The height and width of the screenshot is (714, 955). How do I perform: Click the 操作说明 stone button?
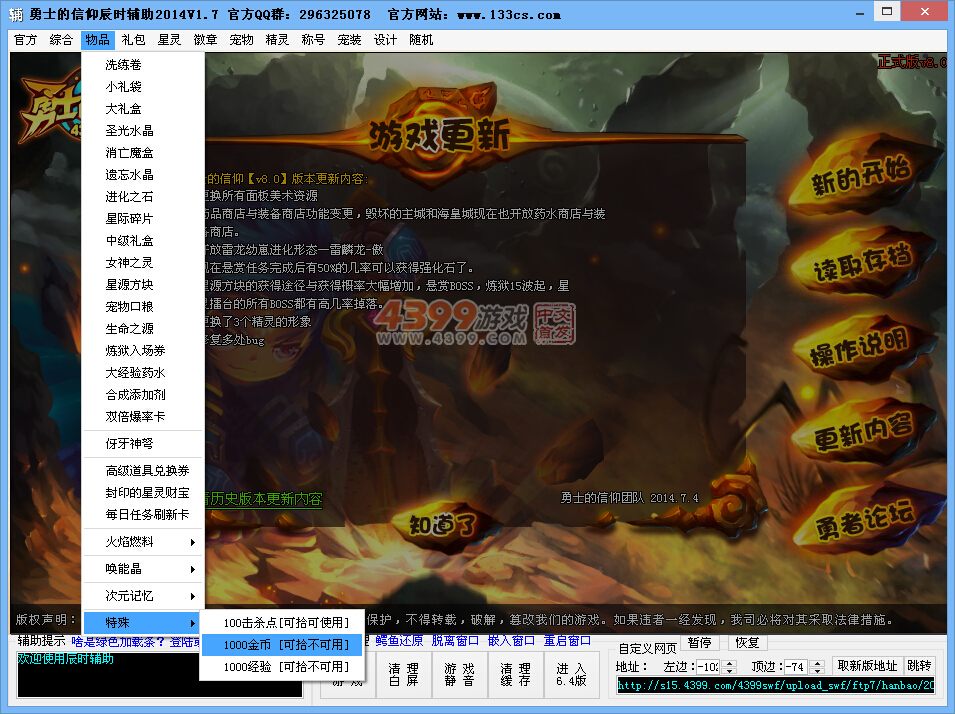point(860,347)
